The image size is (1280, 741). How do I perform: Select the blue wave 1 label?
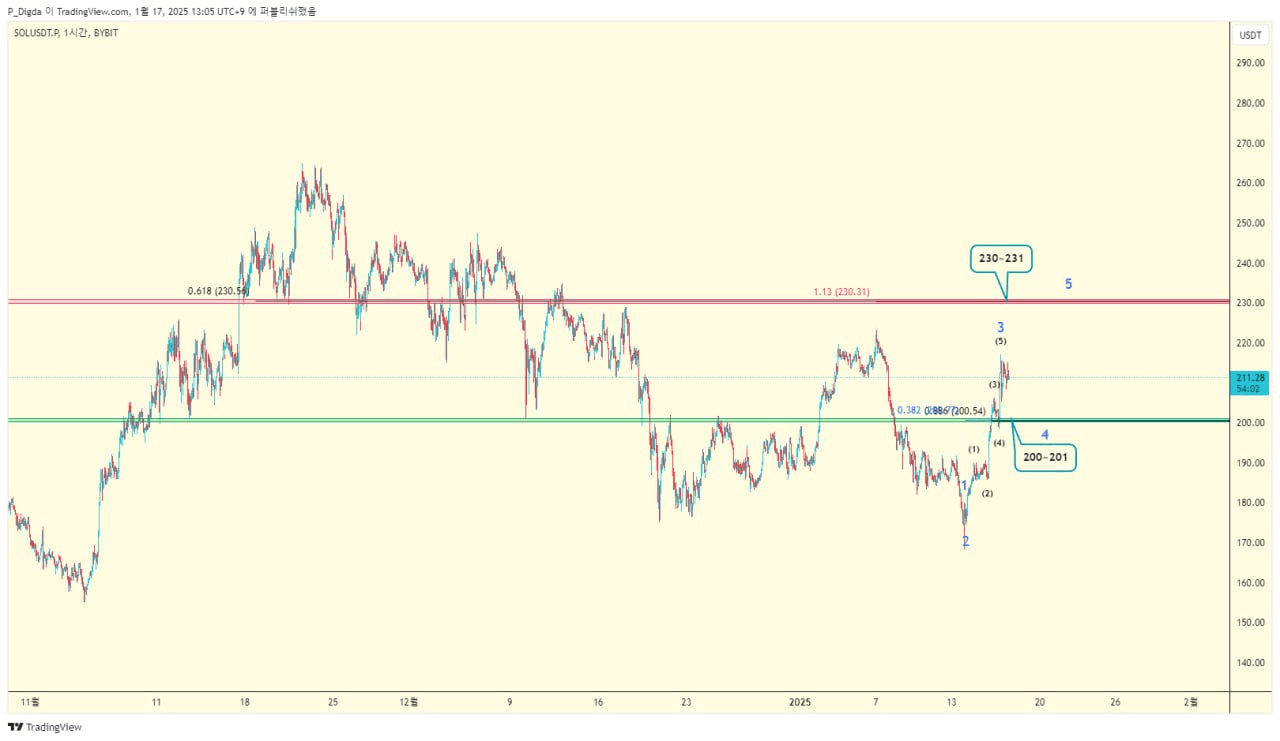tap(964, 486)
